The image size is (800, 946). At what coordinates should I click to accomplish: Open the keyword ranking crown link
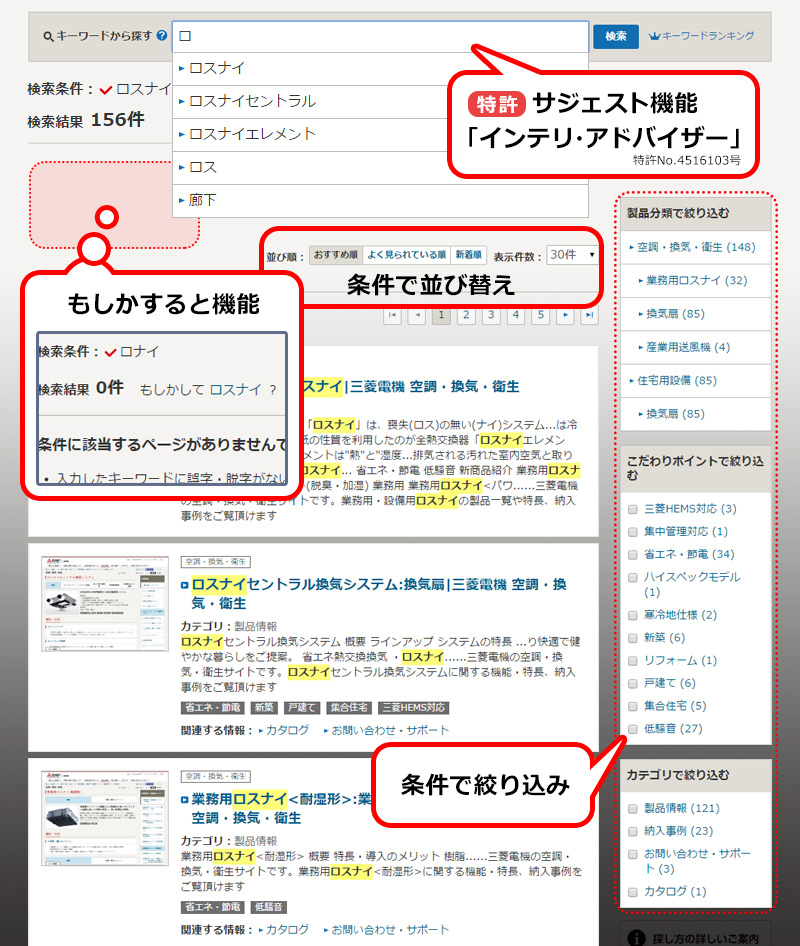click(701, 36)
